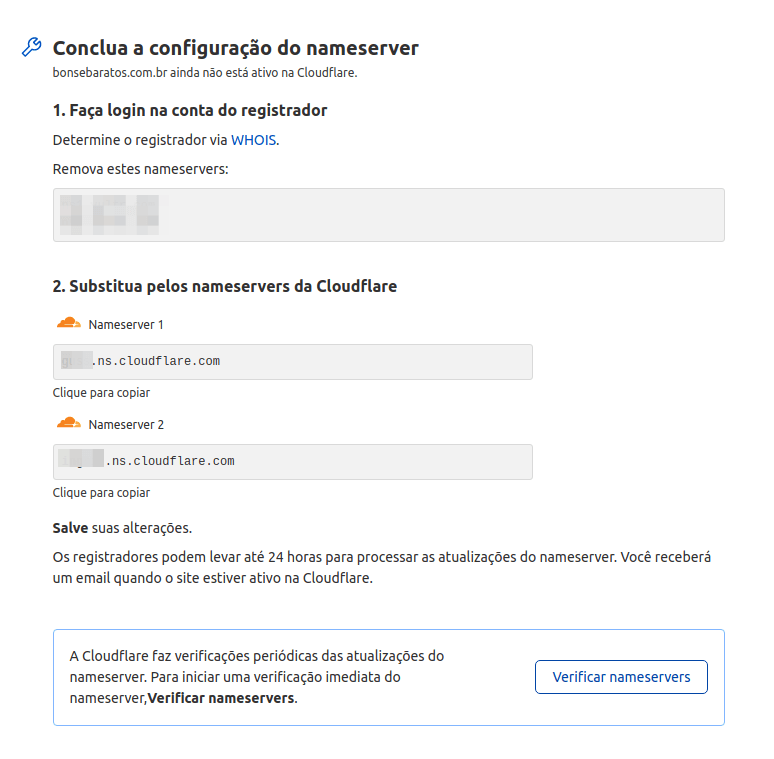The width and height of the screenshot is (774, 759).
Task: Click the "Remova estes nameservers:" label
Action: (x=140, y=169)
